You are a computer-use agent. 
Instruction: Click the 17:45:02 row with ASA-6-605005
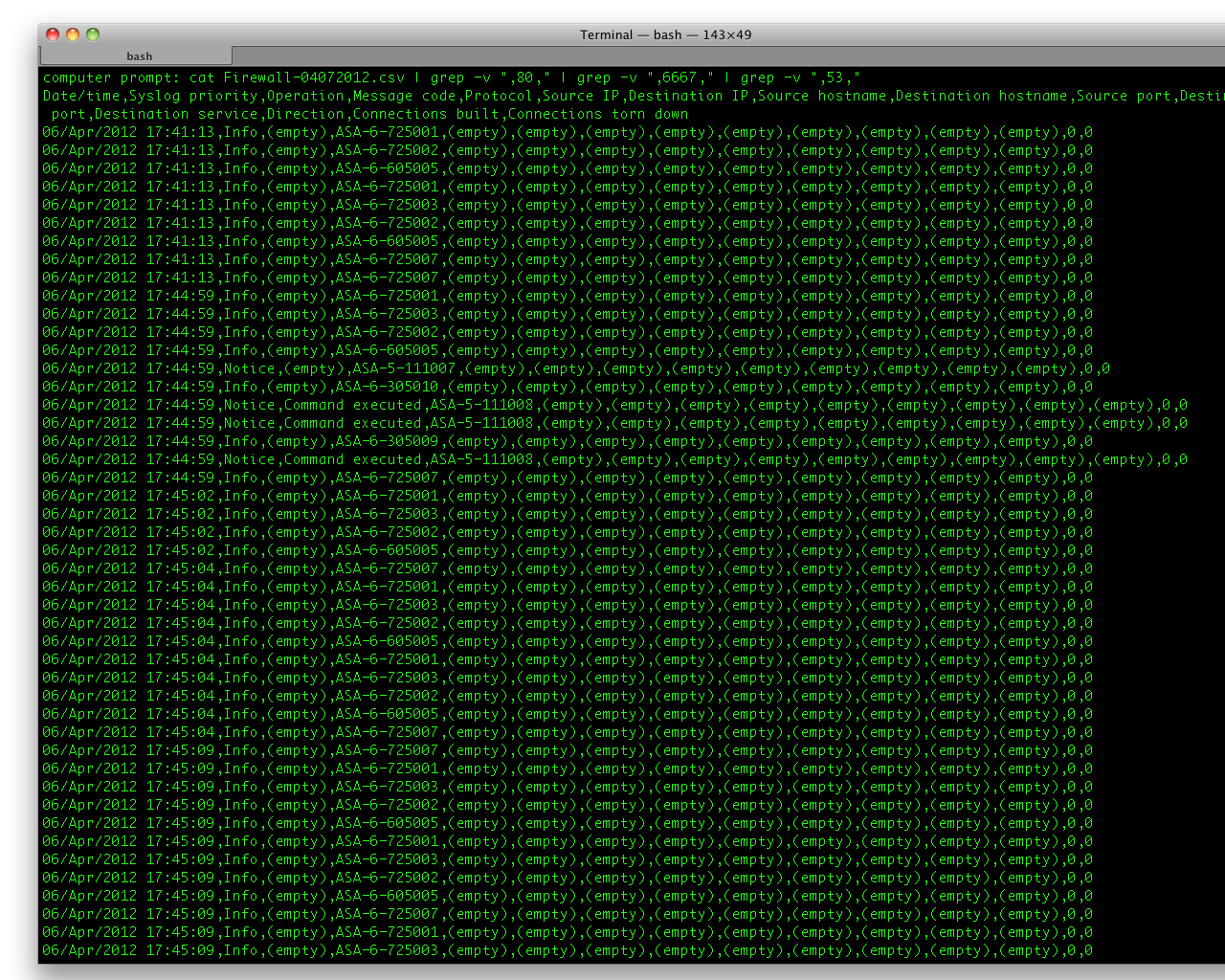[x=568, y=550]
